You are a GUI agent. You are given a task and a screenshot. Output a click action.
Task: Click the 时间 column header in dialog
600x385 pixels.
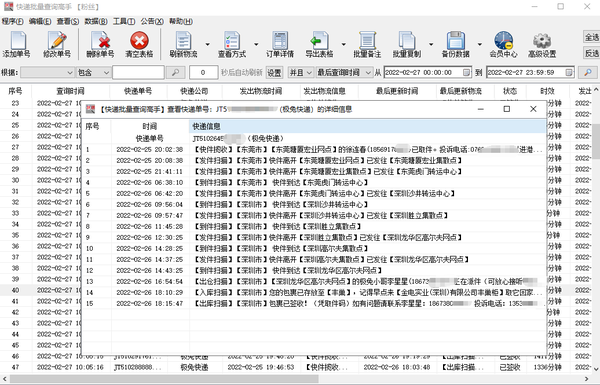coord(150,126)
